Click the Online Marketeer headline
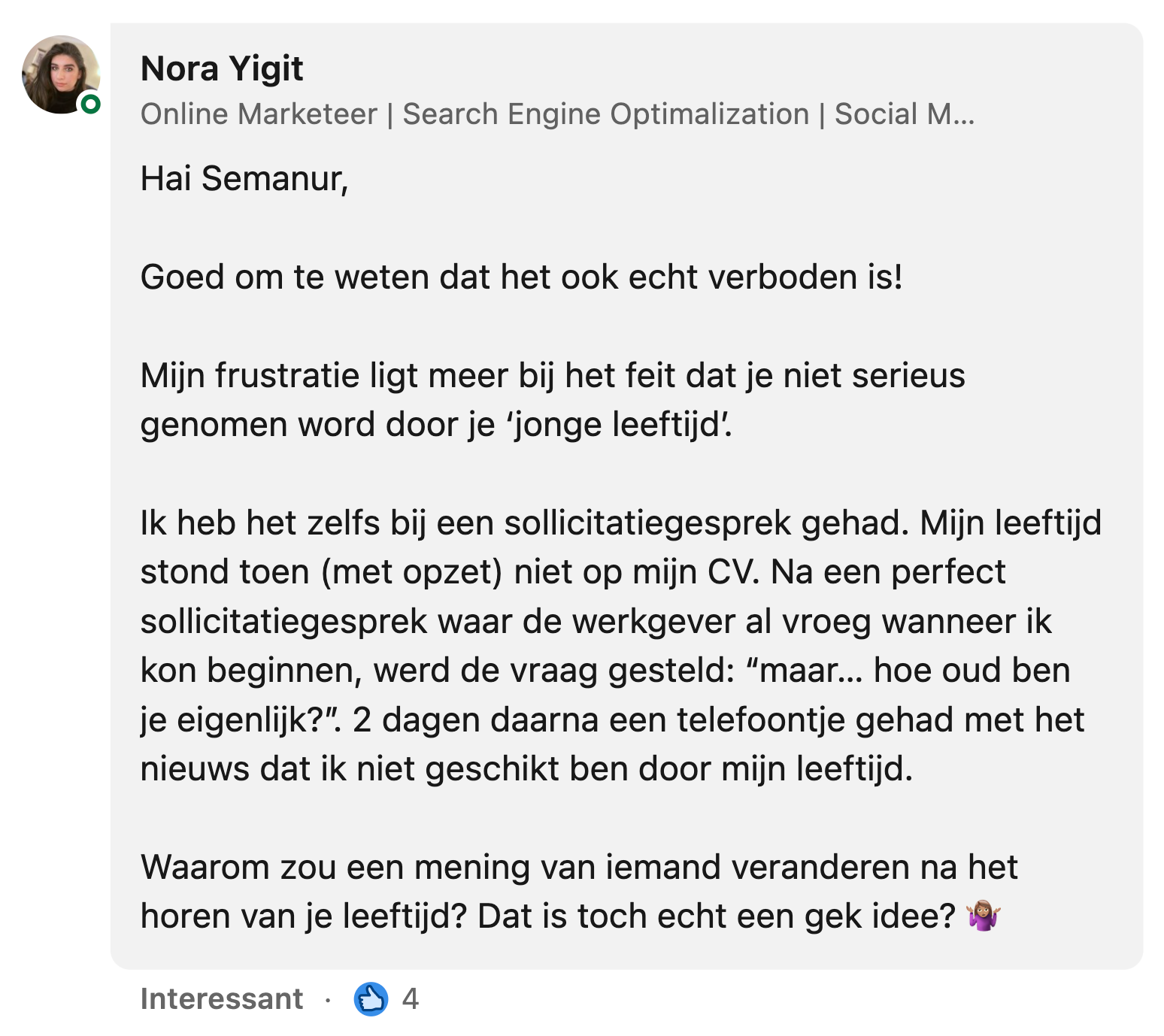1164x1036 pixels. pyautogui.click(x=256, y=114)
